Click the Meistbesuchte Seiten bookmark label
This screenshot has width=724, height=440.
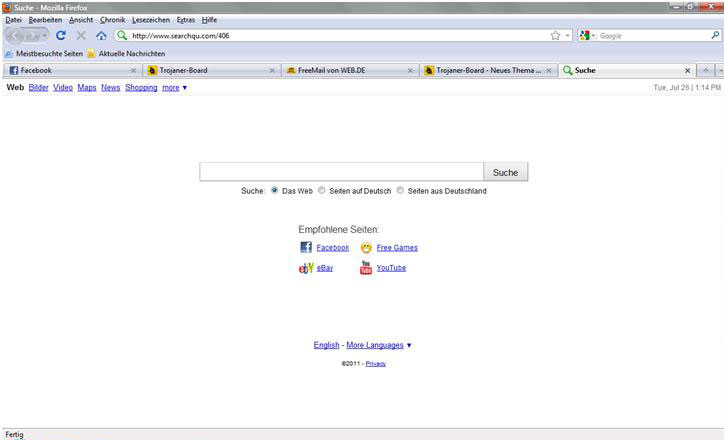[x=49, y=54]
